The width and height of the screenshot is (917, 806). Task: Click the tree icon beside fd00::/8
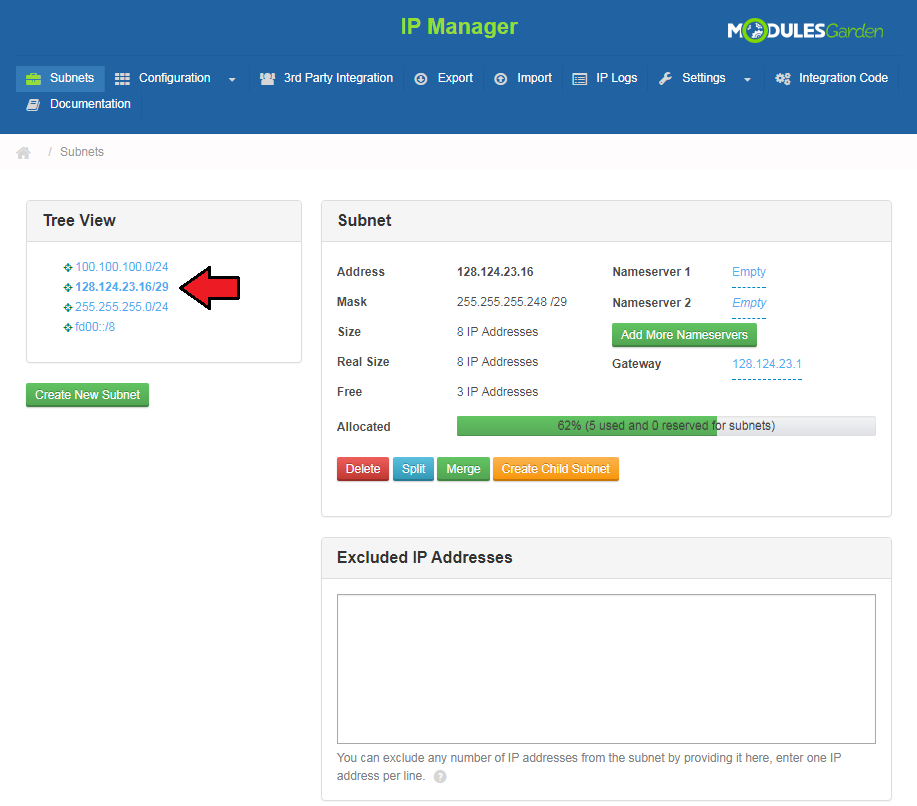pos(68,328)
